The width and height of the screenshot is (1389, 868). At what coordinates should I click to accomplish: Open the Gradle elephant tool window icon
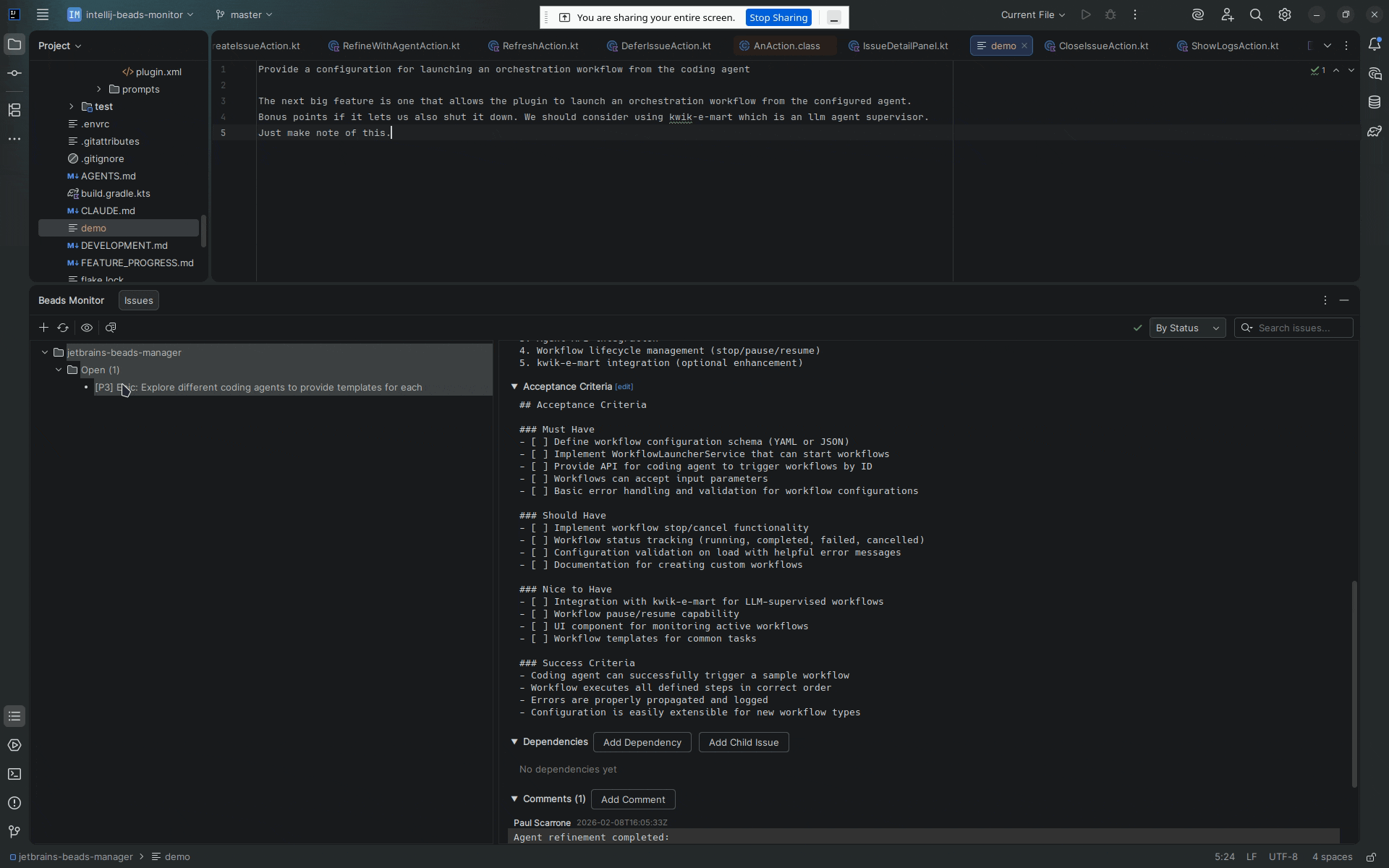coord(1375,131)
